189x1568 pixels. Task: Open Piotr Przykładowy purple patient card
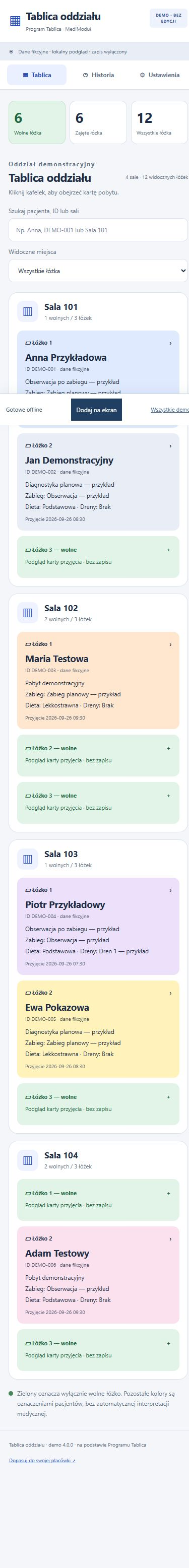98,926
